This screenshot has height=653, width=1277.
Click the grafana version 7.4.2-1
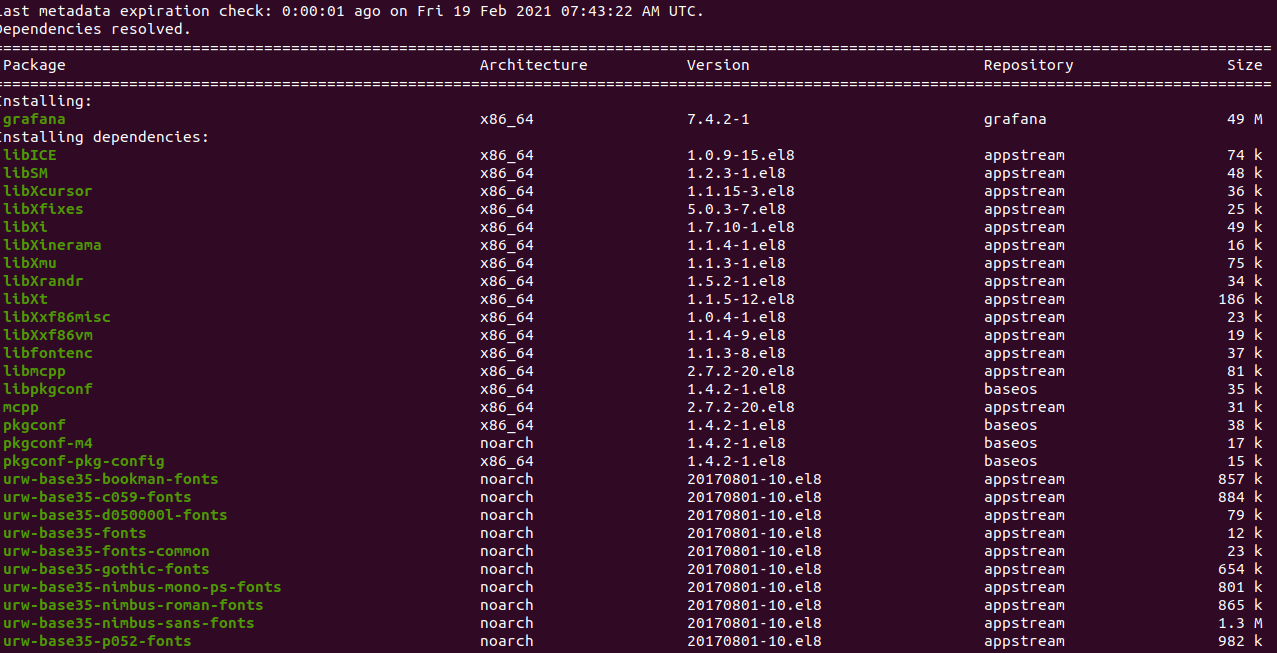coord(718,119)
